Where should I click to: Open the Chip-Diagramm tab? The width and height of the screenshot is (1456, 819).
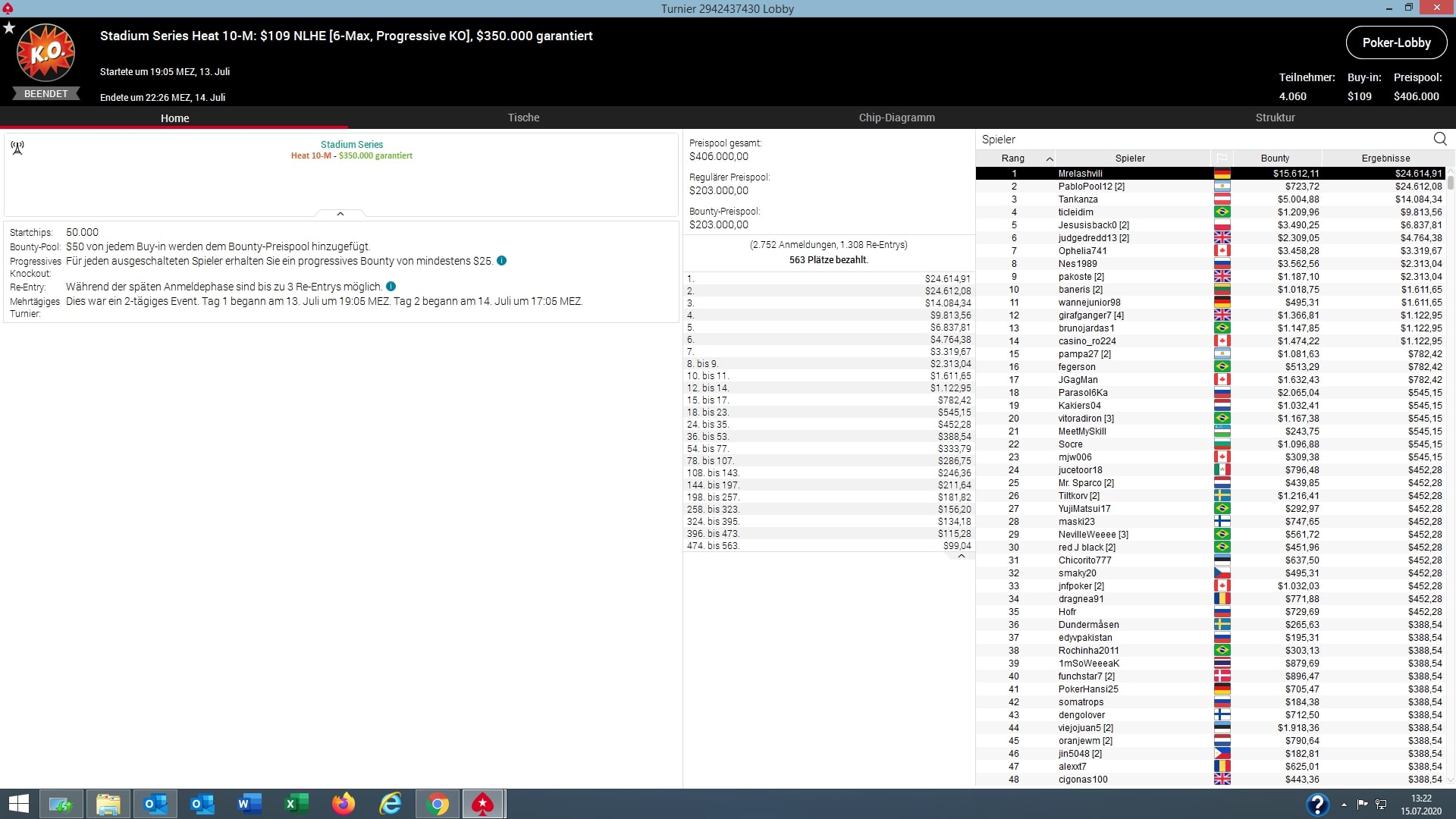896,118
